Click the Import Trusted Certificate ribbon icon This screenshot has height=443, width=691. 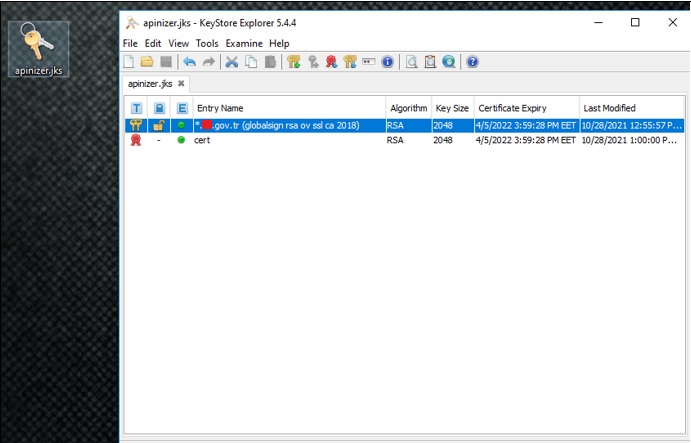pos(331,62)
